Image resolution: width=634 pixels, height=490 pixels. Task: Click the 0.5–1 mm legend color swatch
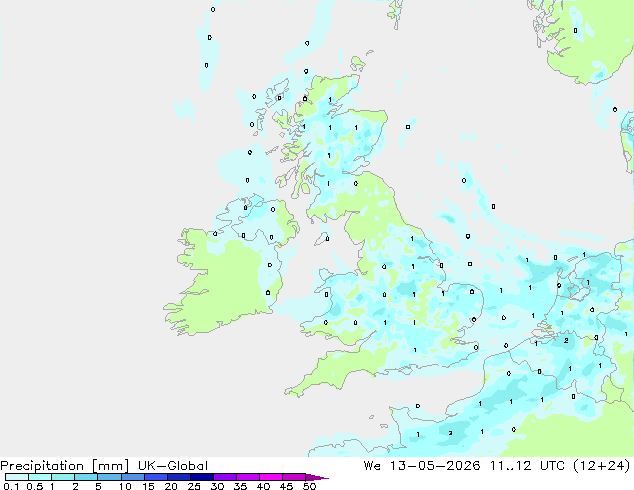40,477
